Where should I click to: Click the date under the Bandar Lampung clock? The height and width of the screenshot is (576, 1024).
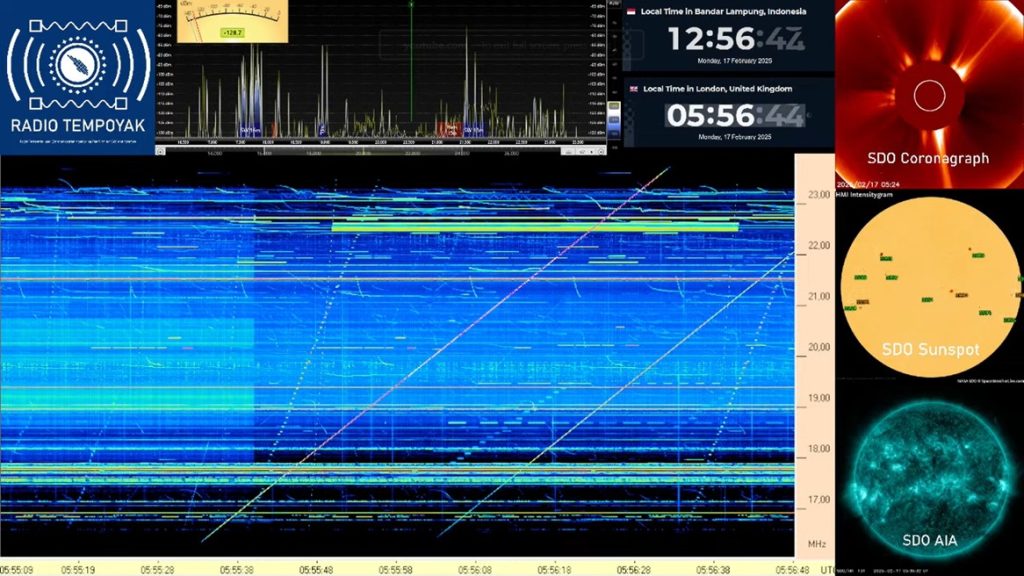point(735,61)
